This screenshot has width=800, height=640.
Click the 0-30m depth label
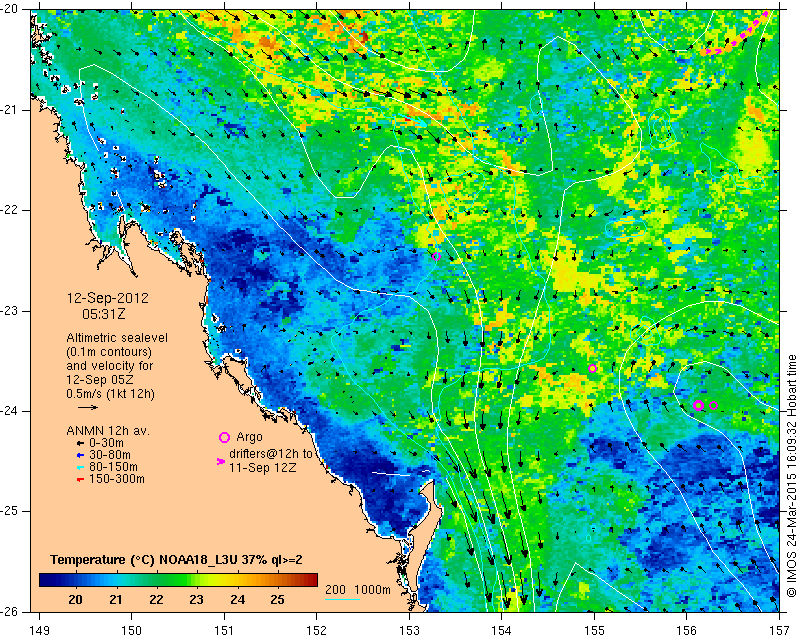pos(106,443)
